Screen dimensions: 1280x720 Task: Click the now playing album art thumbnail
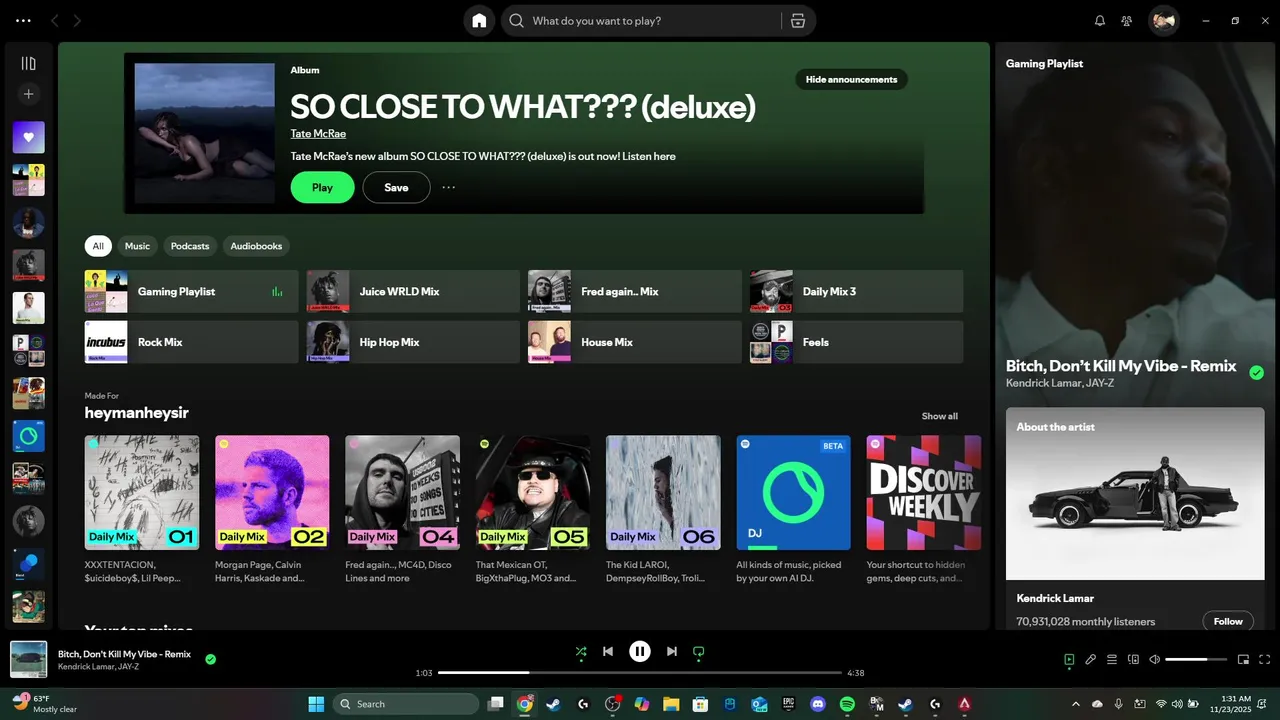click(29, 660)
